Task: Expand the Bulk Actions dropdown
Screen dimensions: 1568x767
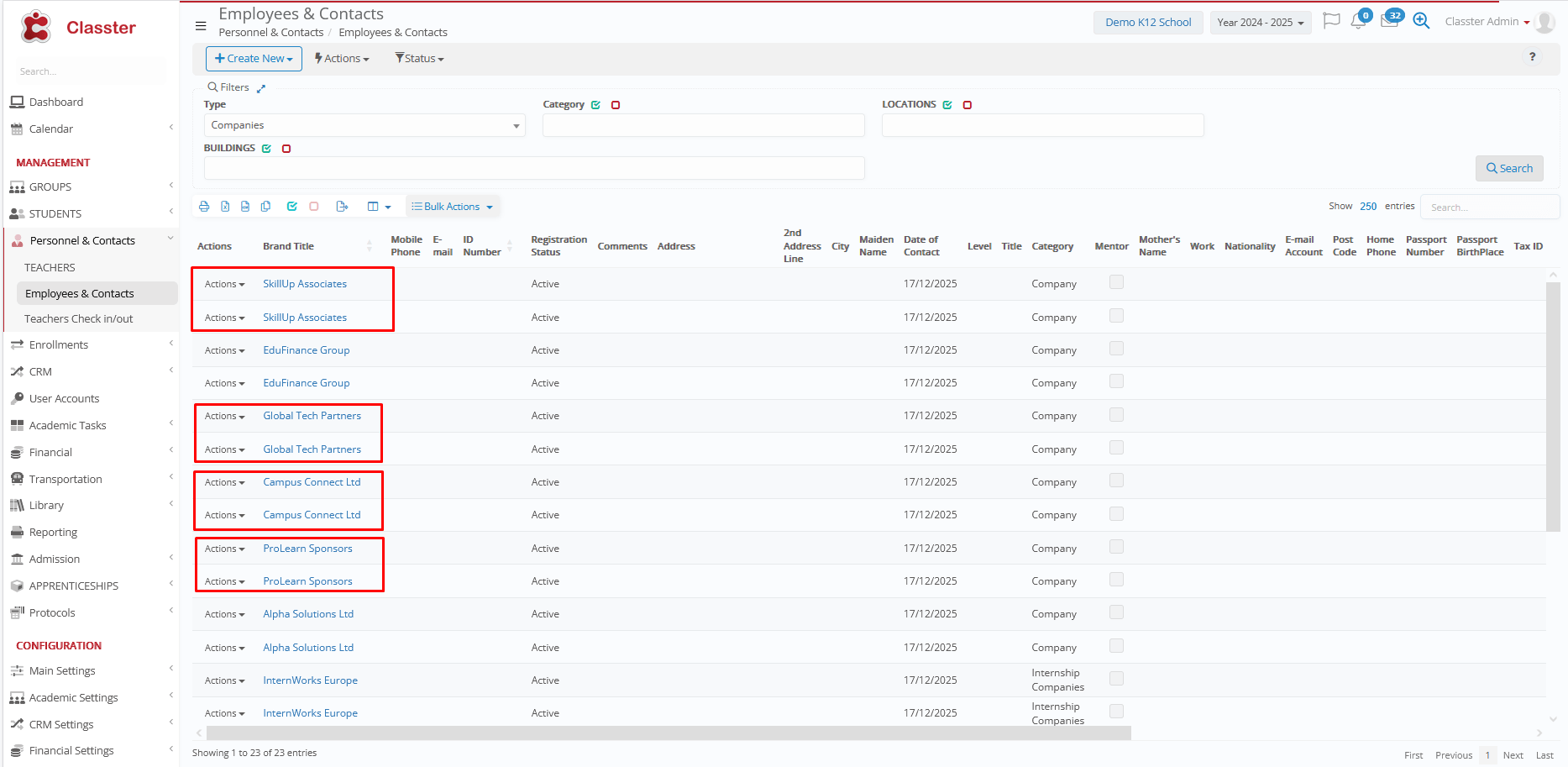Action: tap(452, 207)
